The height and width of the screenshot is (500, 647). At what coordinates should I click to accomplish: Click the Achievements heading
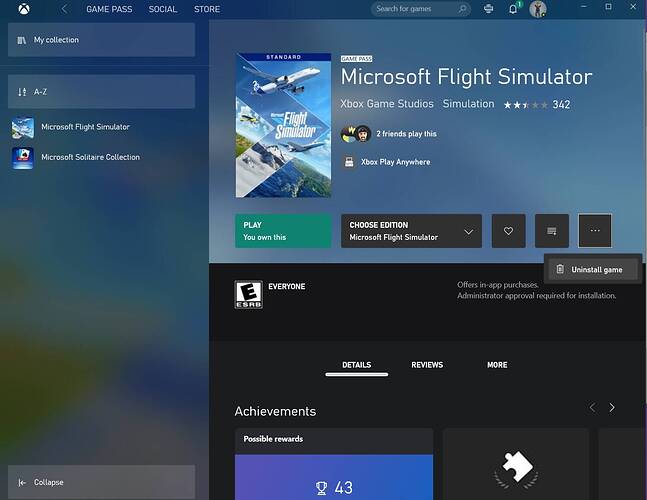click(x=275, y=411)
